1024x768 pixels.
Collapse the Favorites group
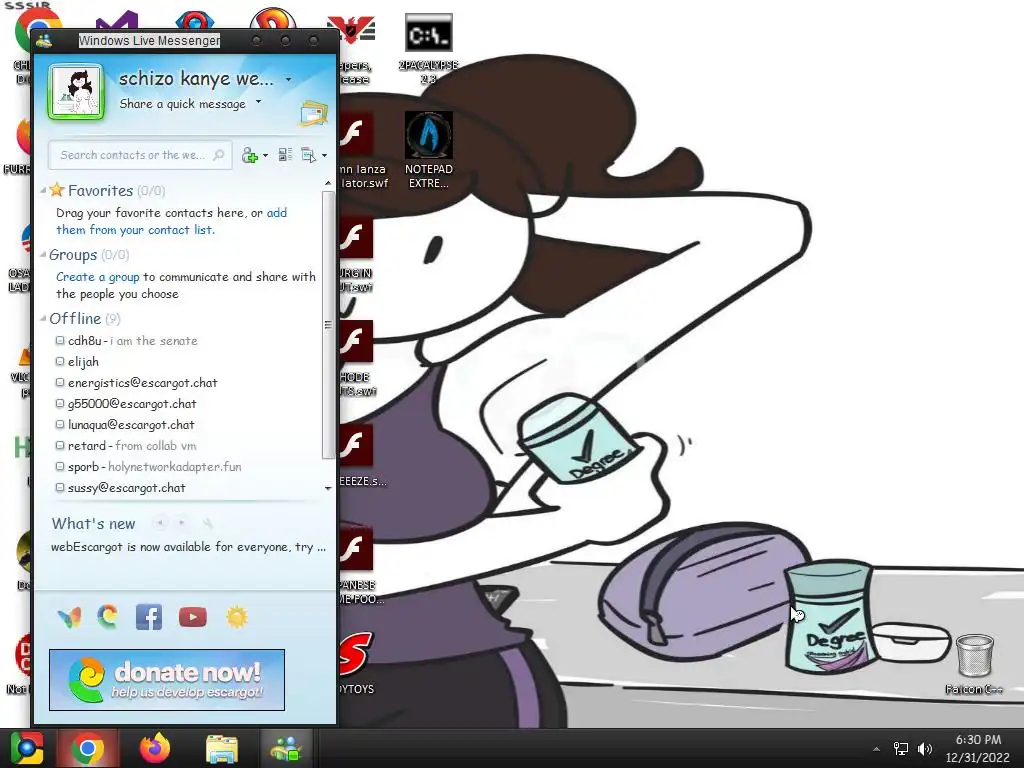point(43,191)
